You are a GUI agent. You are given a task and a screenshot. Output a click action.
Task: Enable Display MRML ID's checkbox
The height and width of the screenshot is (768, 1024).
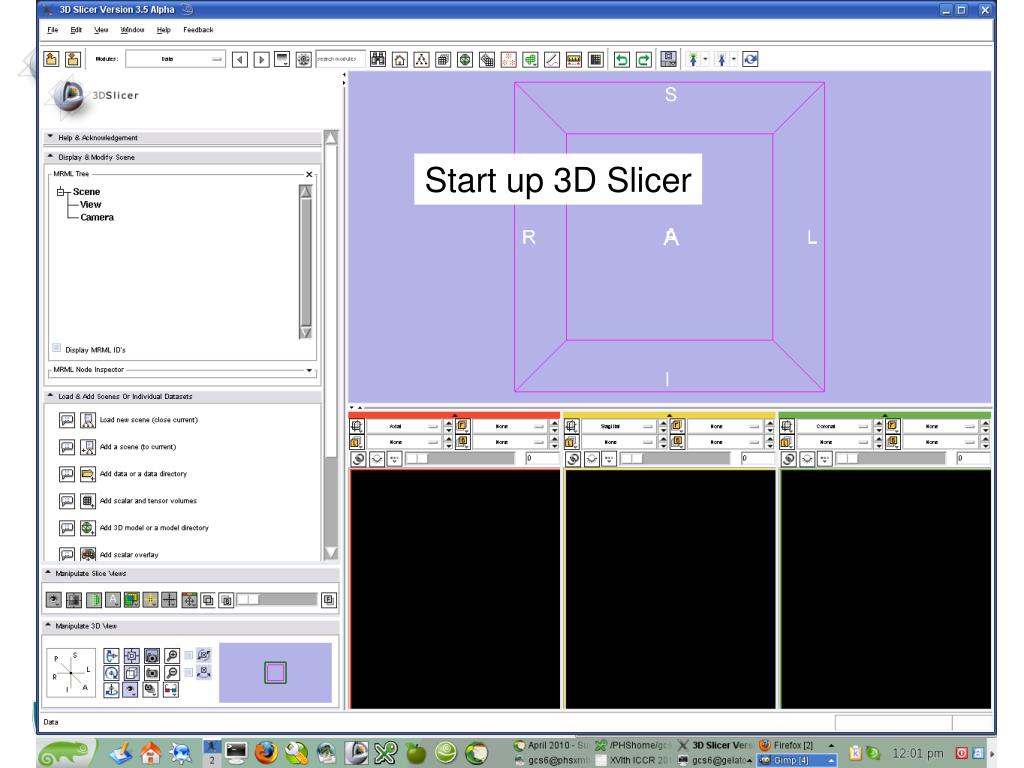coord(57,348)
